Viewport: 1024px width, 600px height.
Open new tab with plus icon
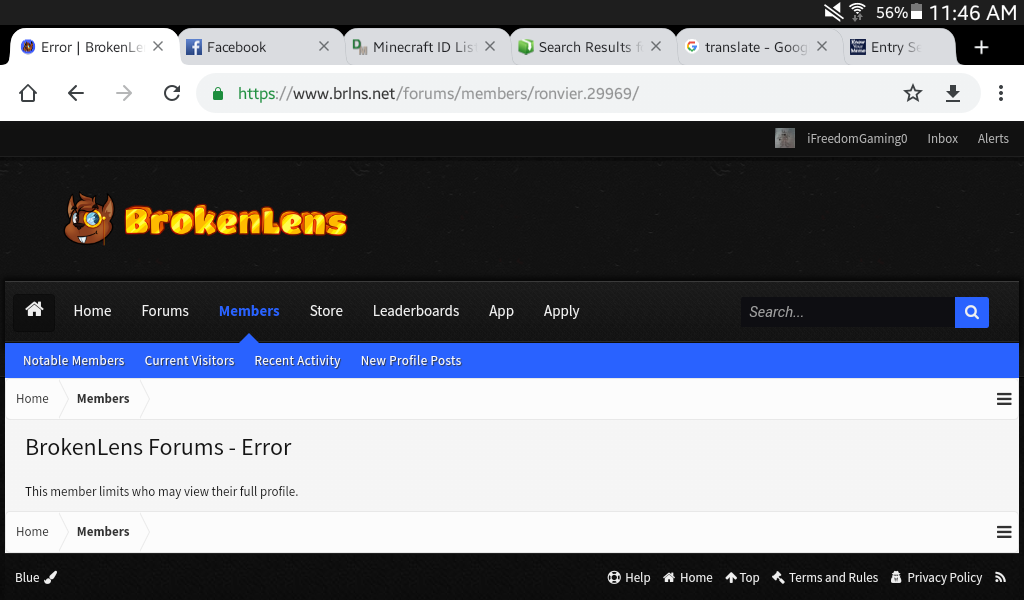(x=981, y=47)
